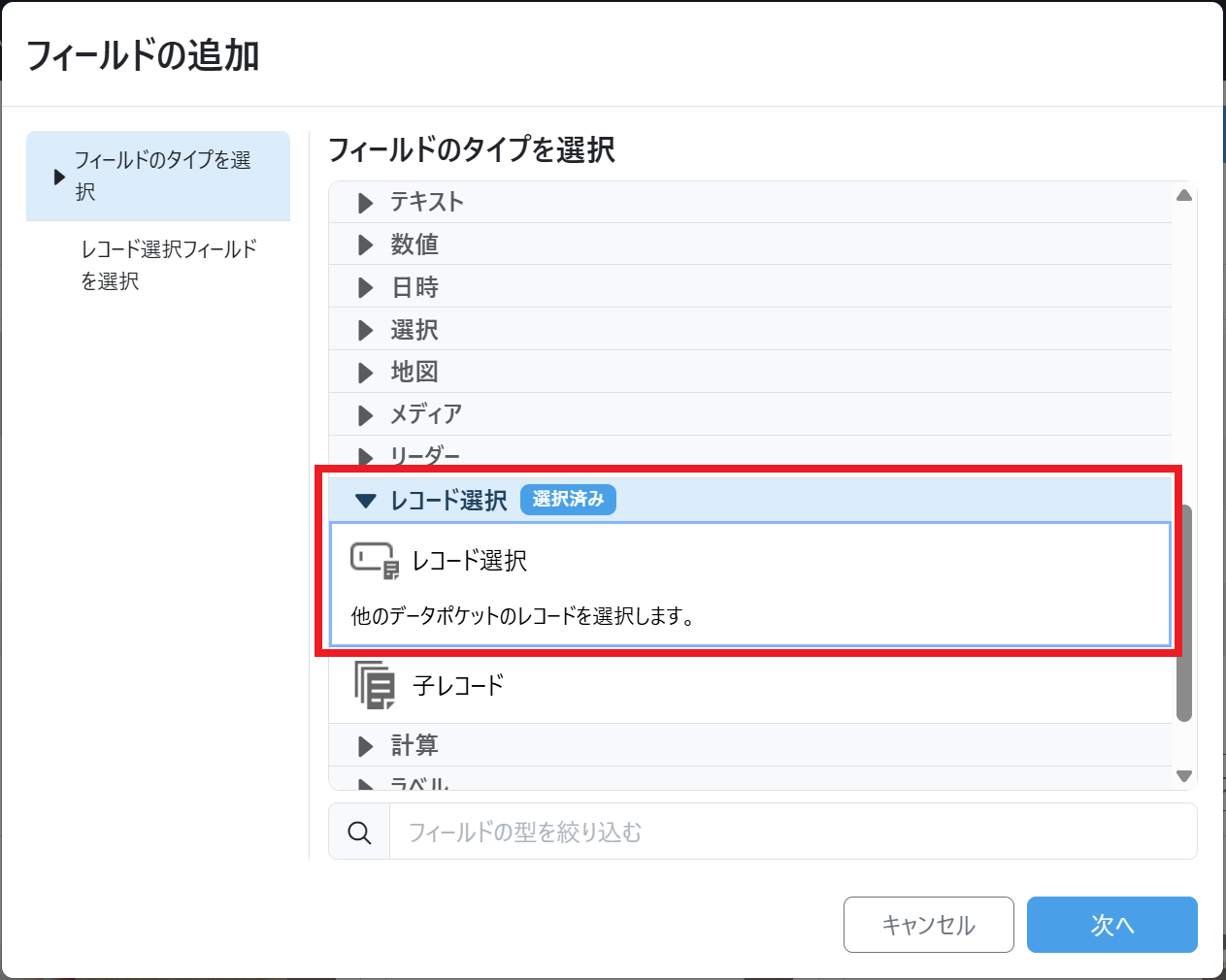
Task: Expand the 数値 field category
Action: point(414,245)
